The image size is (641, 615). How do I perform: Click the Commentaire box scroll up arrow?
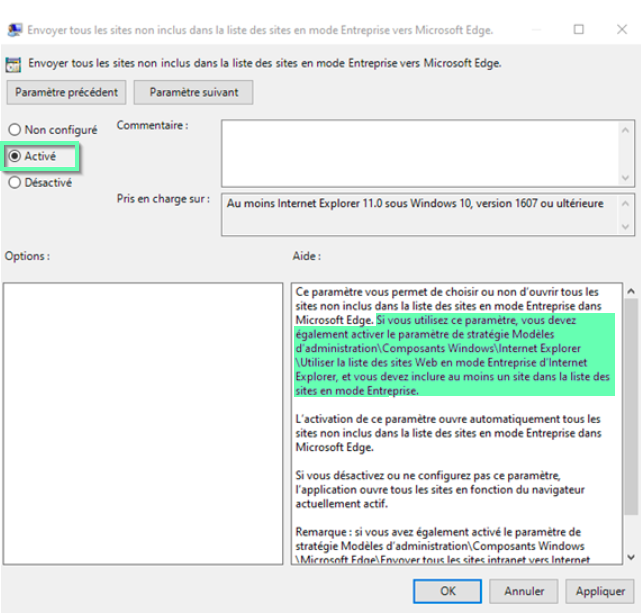pos(626,128)
